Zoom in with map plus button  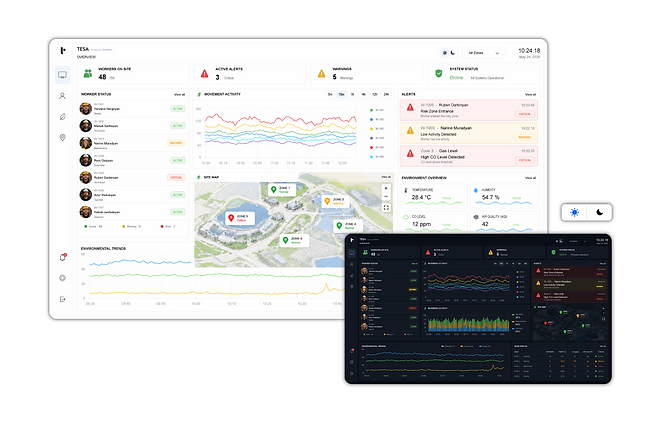point(386,188)
